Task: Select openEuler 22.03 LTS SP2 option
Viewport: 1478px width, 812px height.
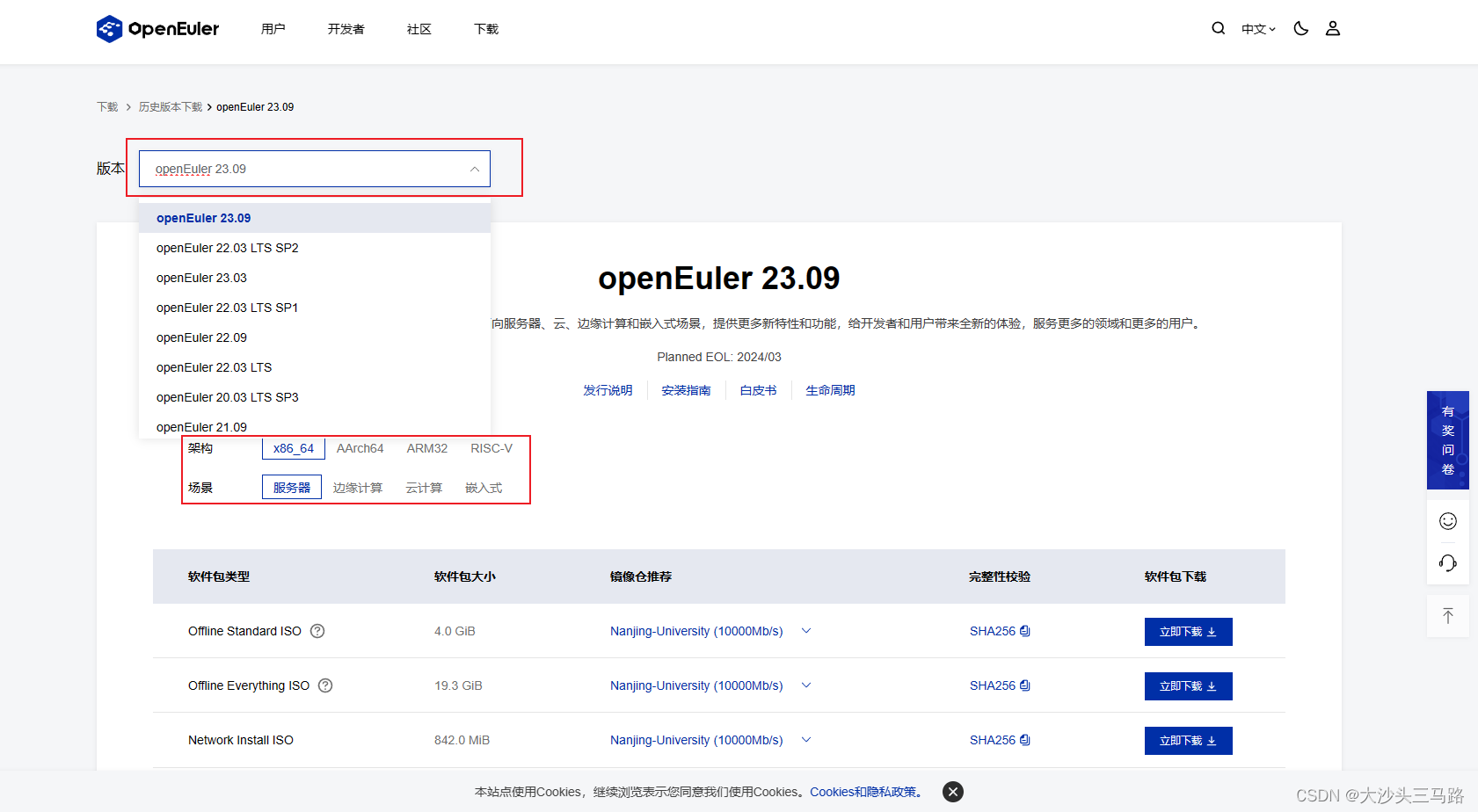Action: click(315, 248)
